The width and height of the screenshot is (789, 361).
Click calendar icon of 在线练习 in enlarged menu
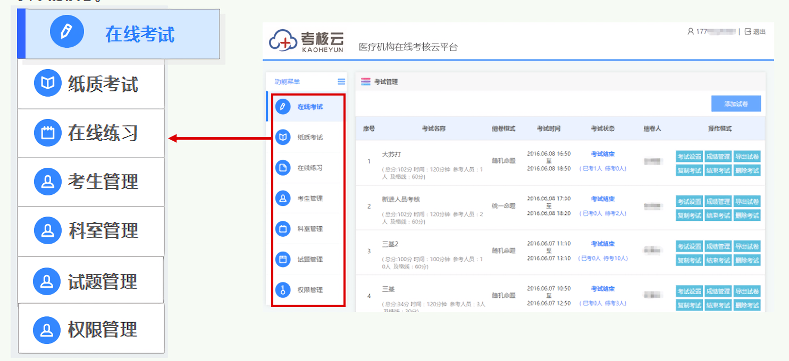pyautogui.click(x=47, y=133)
